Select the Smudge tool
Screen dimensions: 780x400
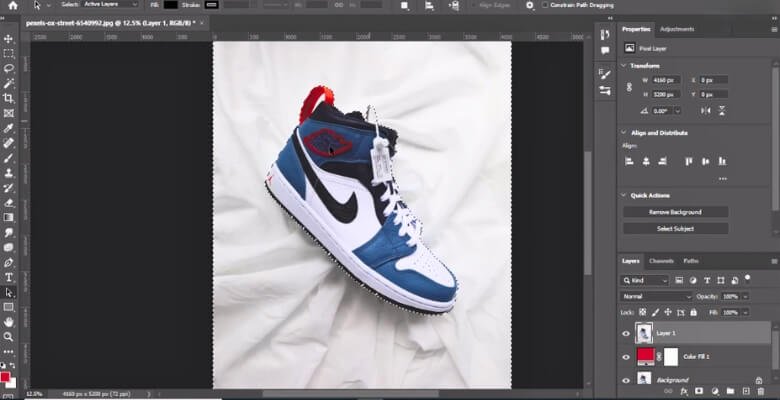click(8, 232)
